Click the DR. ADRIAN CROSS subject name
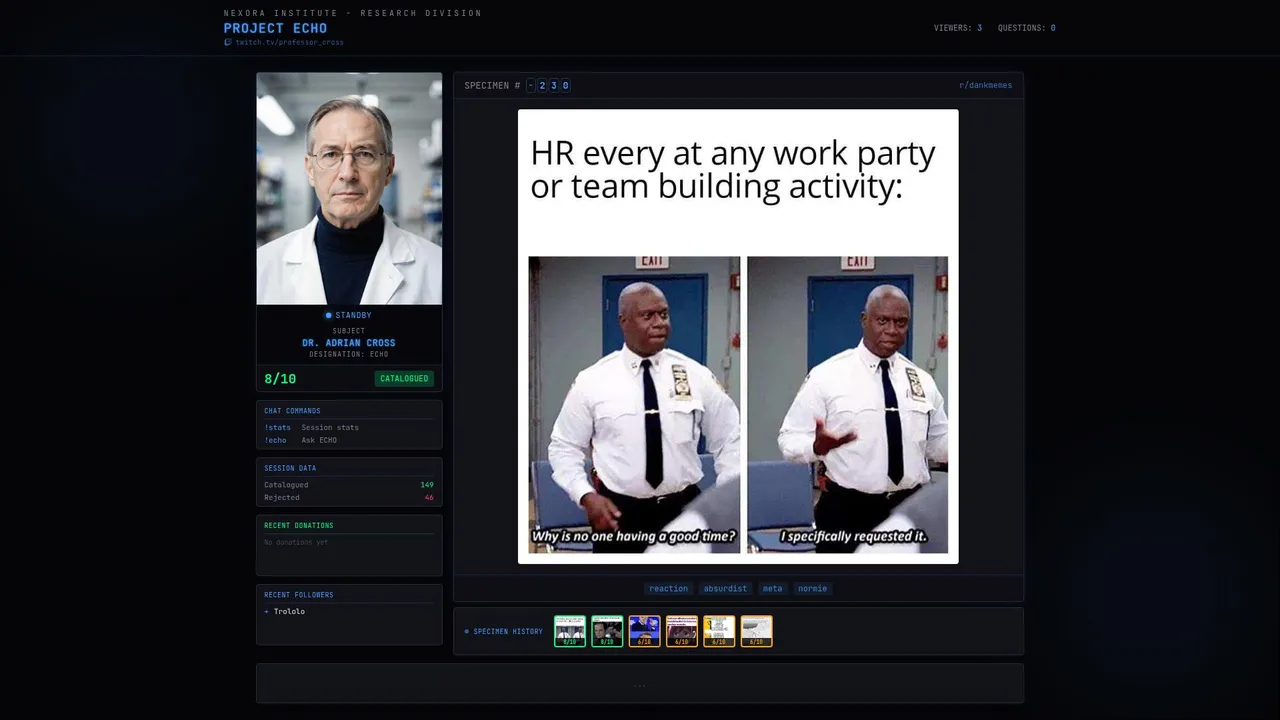 click(x=349, y=343)
